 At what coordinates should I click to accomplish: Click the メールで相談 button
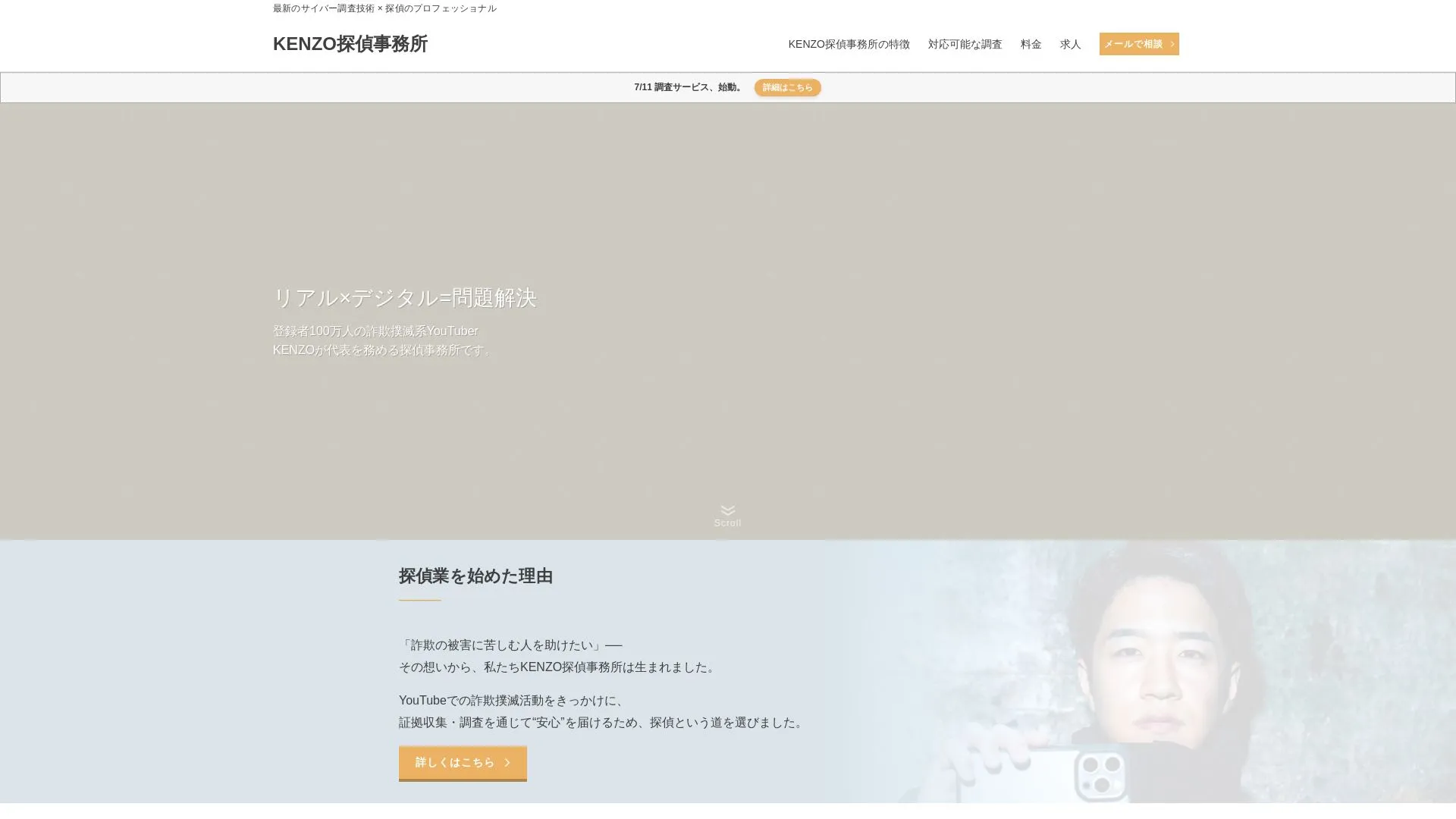tap(1138, 44)
